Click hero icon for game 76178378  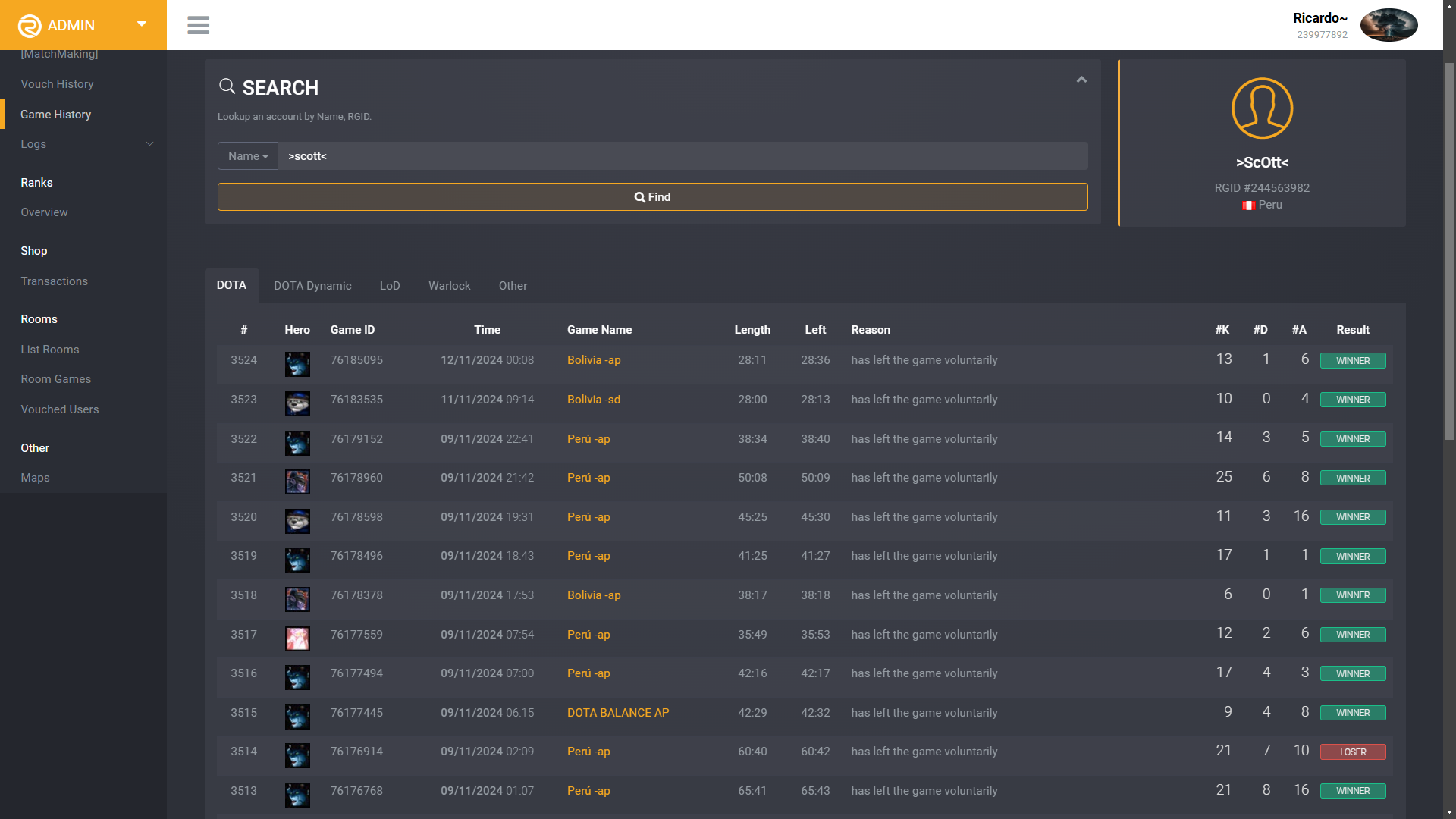(x=297, y=599)
